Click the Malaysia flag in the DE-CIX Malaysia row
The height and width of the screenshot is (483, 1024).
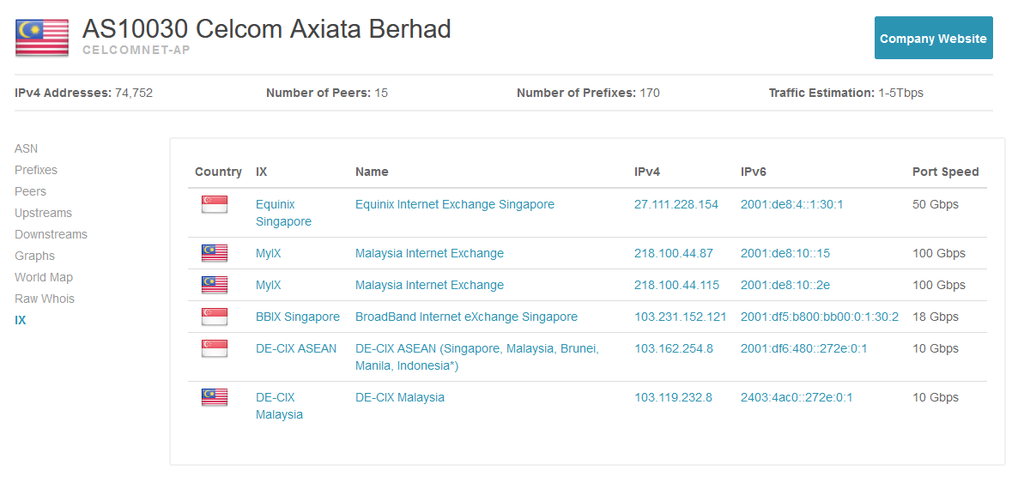[214, 397]
